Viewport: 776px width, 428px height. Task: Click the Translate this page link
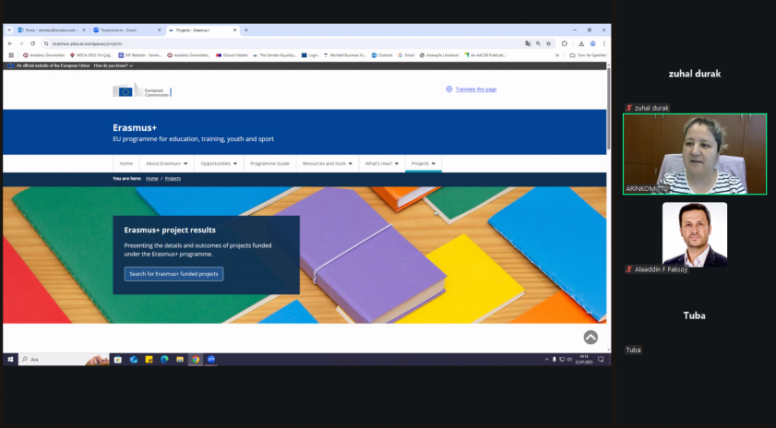[476, 89]
